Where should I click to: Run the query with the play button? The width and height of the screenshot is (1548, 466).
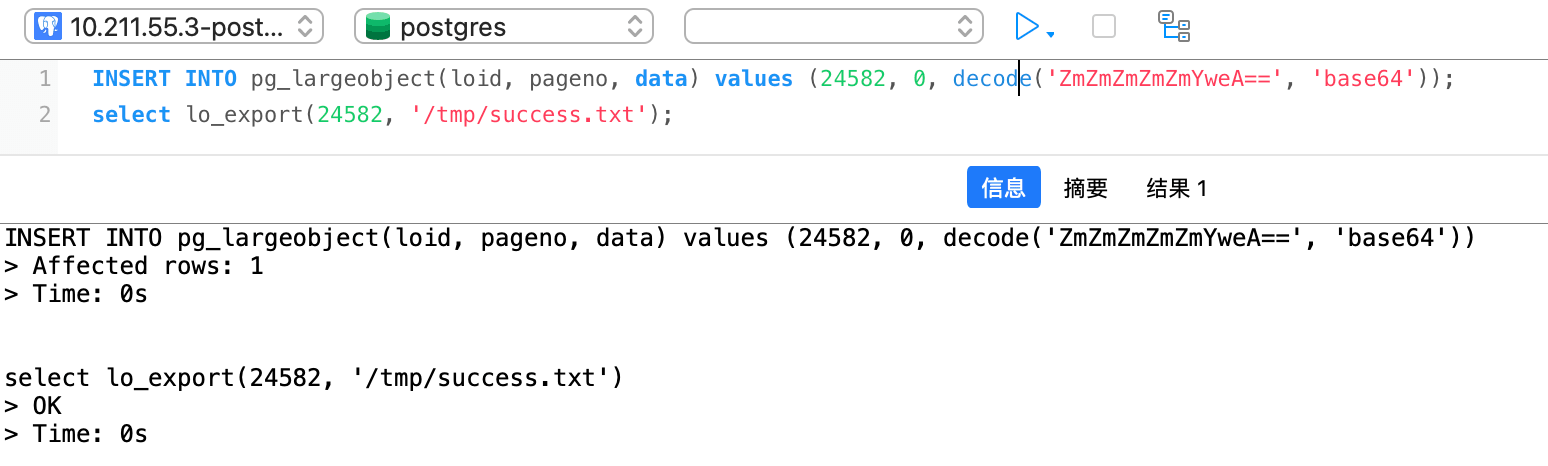[1026, 26]
